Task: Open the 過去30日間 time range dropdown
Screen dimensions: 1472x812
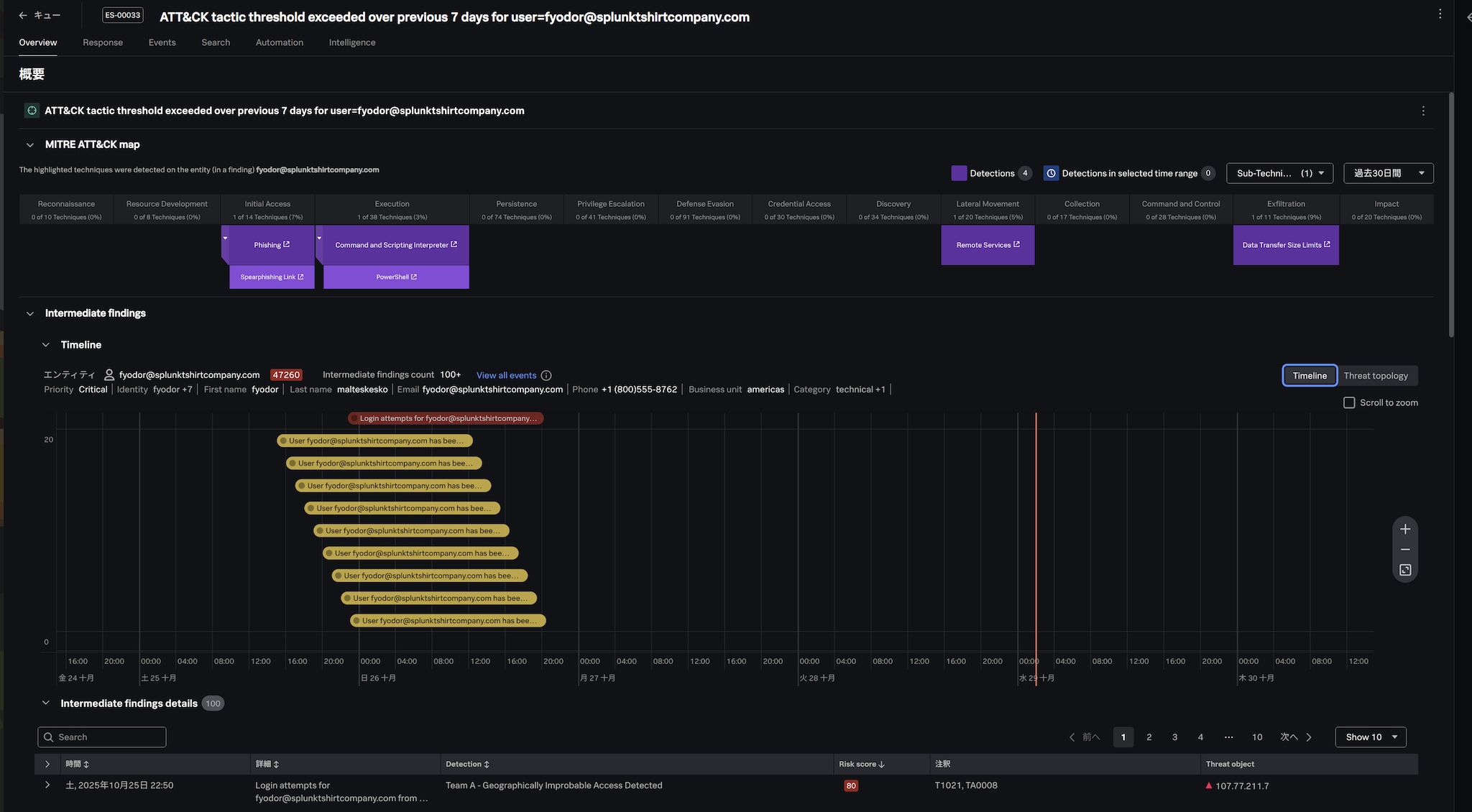Action: [x=1388, y=173]
